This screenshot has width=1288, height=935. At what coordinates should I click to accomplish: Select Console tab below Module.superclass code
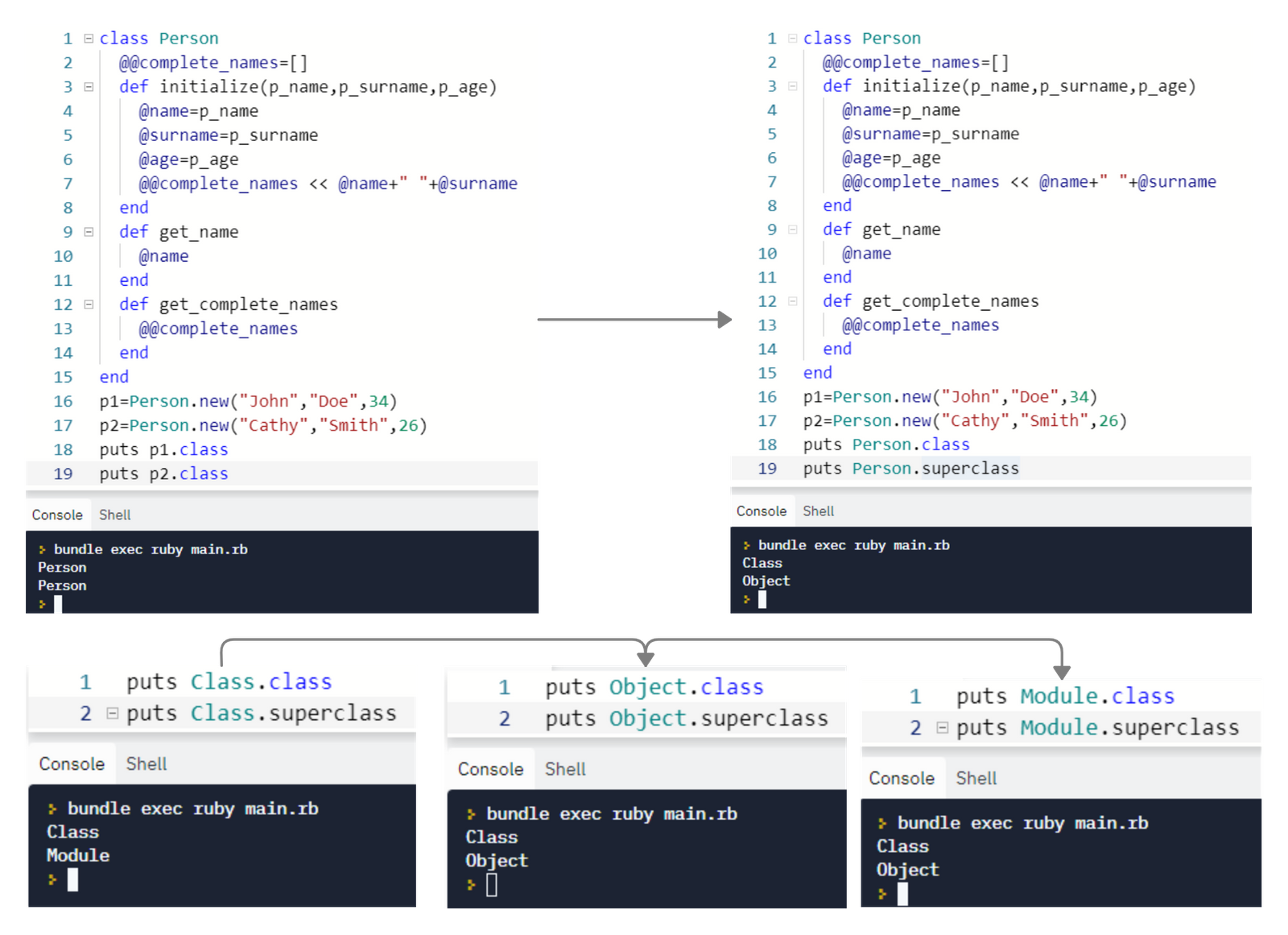point(901,779)
